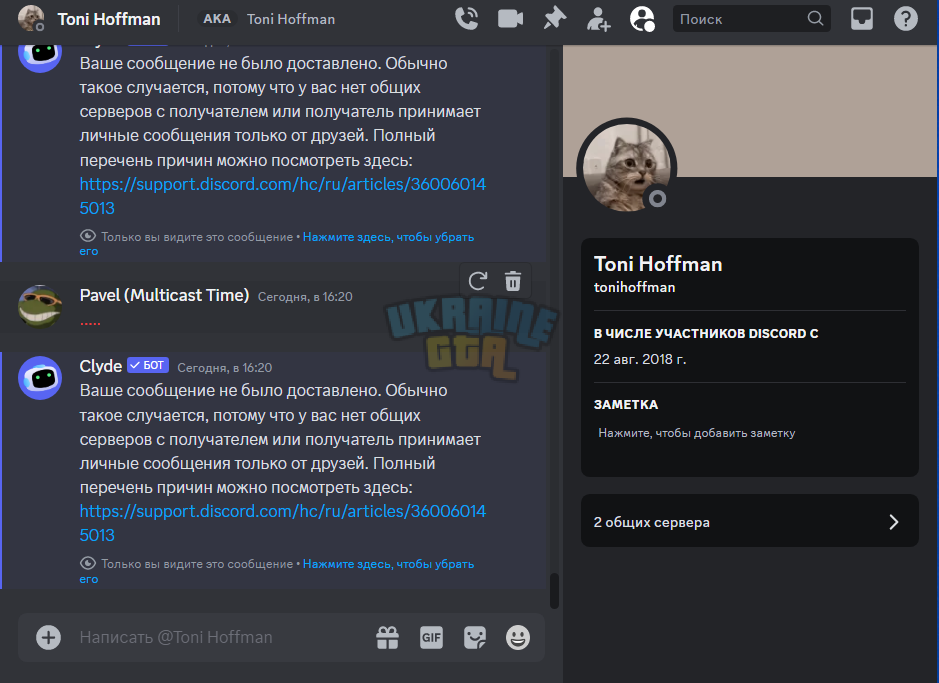Open pinned messages

(555, 19)
